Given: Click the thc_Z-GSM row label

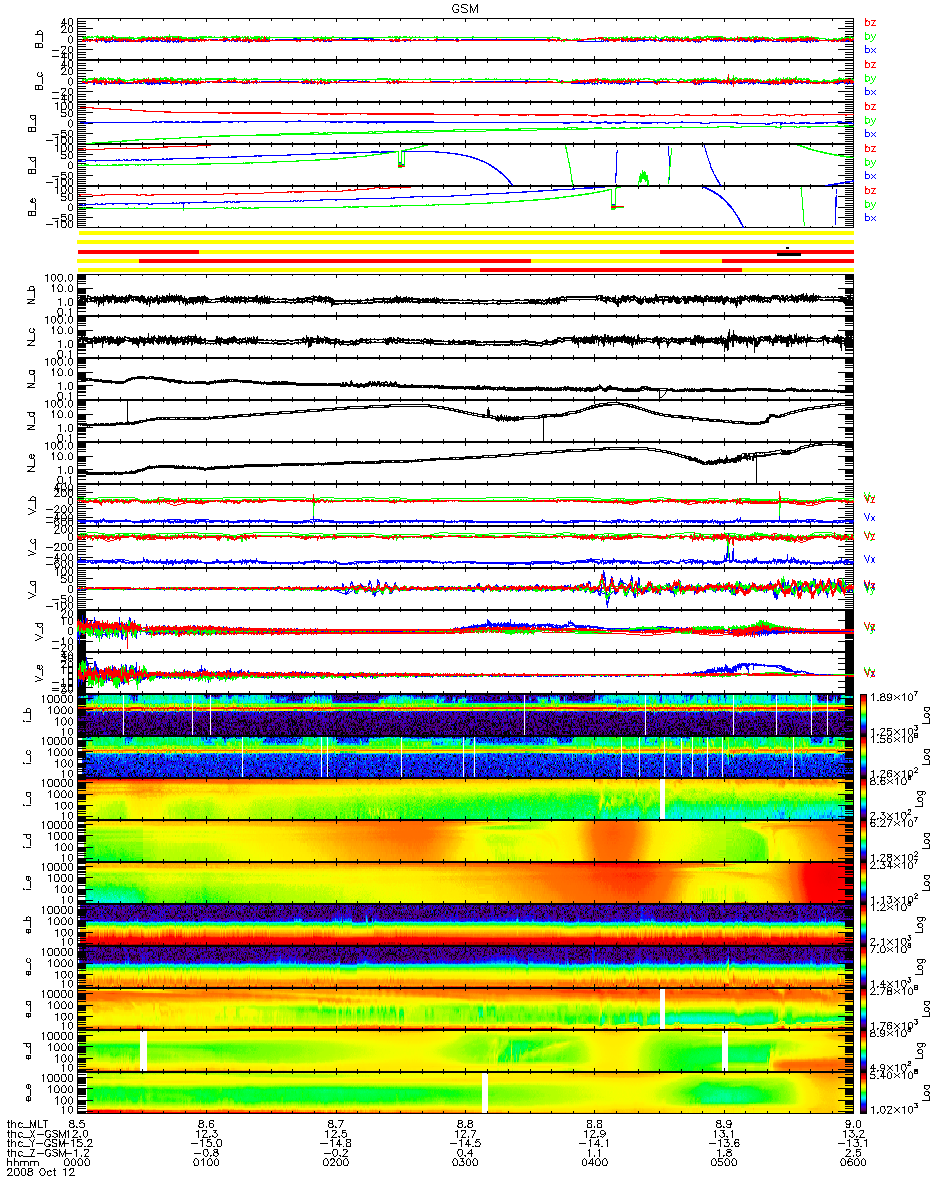Looking at the screenshot, I should pyautogui.click(x=34, y=1154).
